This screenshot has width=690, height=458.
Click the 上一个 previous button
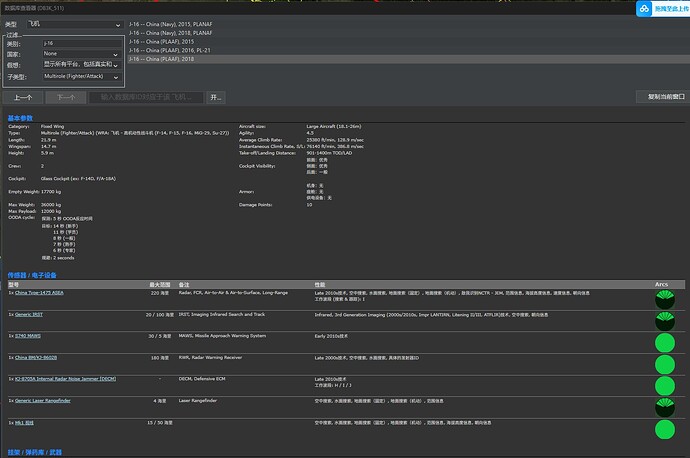click(x=21, y=98)
